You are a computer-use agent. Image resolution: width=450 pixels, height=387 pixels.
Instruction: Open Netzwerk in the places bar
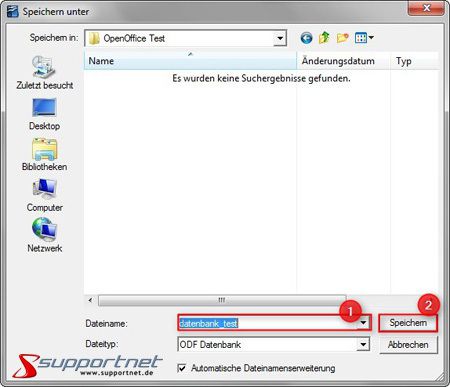point(44,235)
